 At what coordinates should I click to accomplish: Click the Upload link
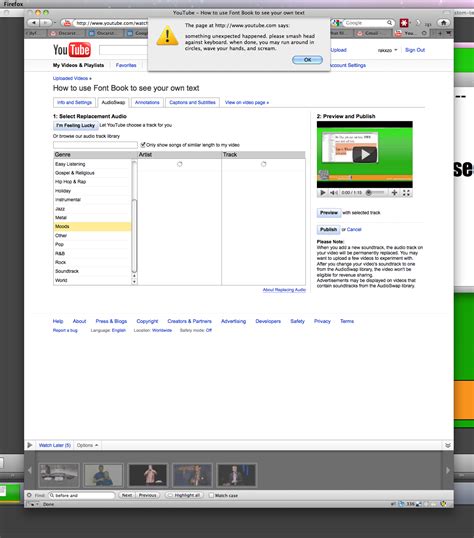pyautogui.click(x=338, y=50)
